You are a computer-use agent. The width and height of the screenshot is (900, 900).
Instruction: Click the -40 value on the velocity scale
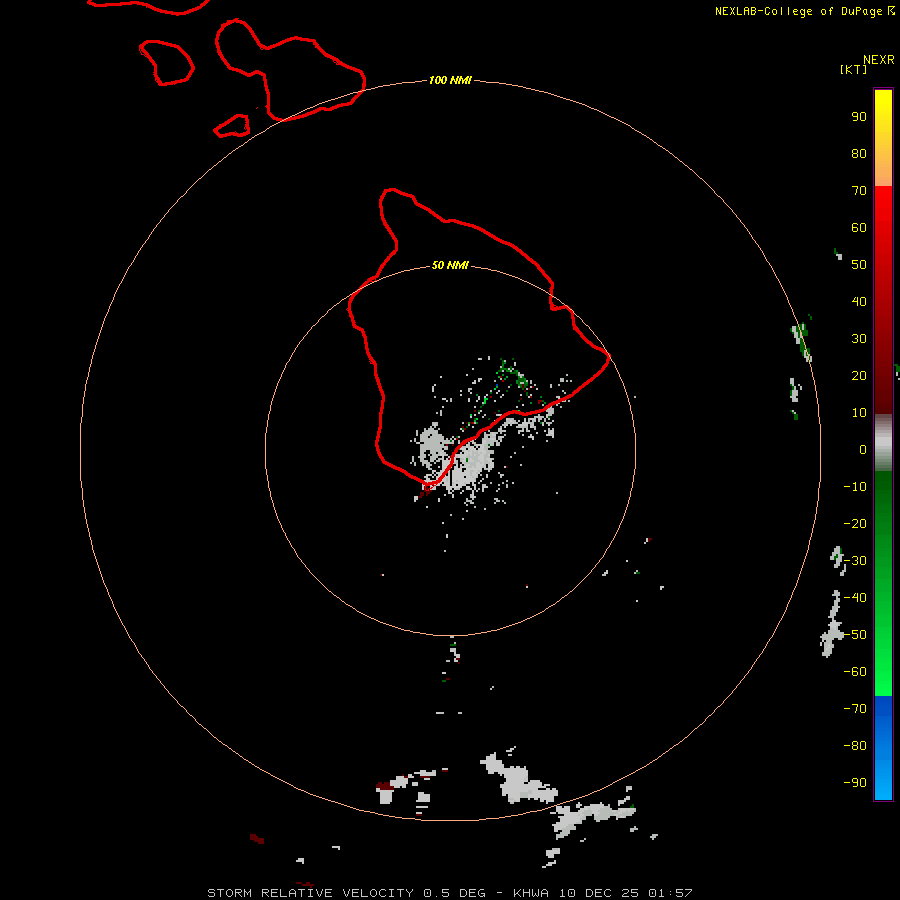point(855,598)
